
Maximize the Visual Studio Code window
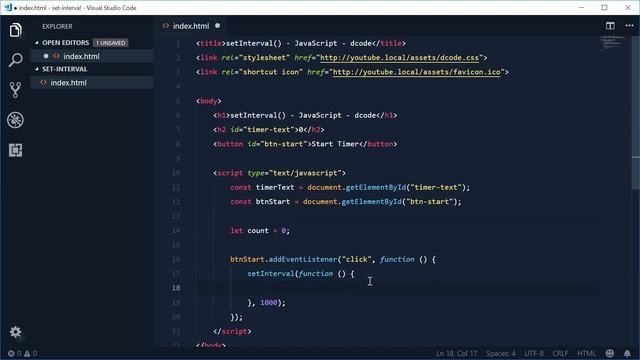604,8
